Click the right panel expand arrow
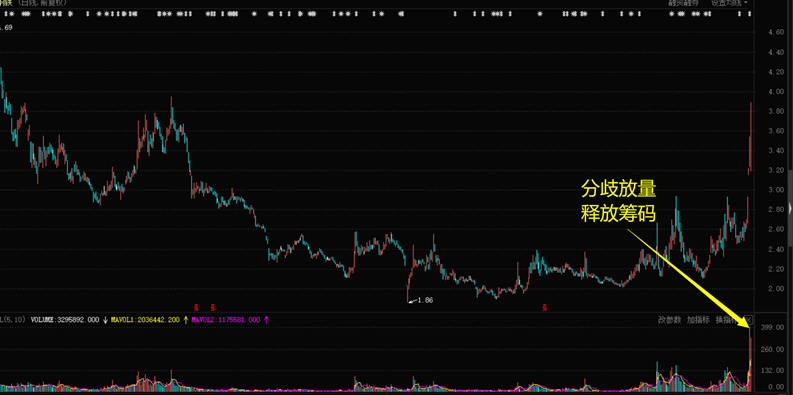 pyautogui.click(x=790, y=207)
